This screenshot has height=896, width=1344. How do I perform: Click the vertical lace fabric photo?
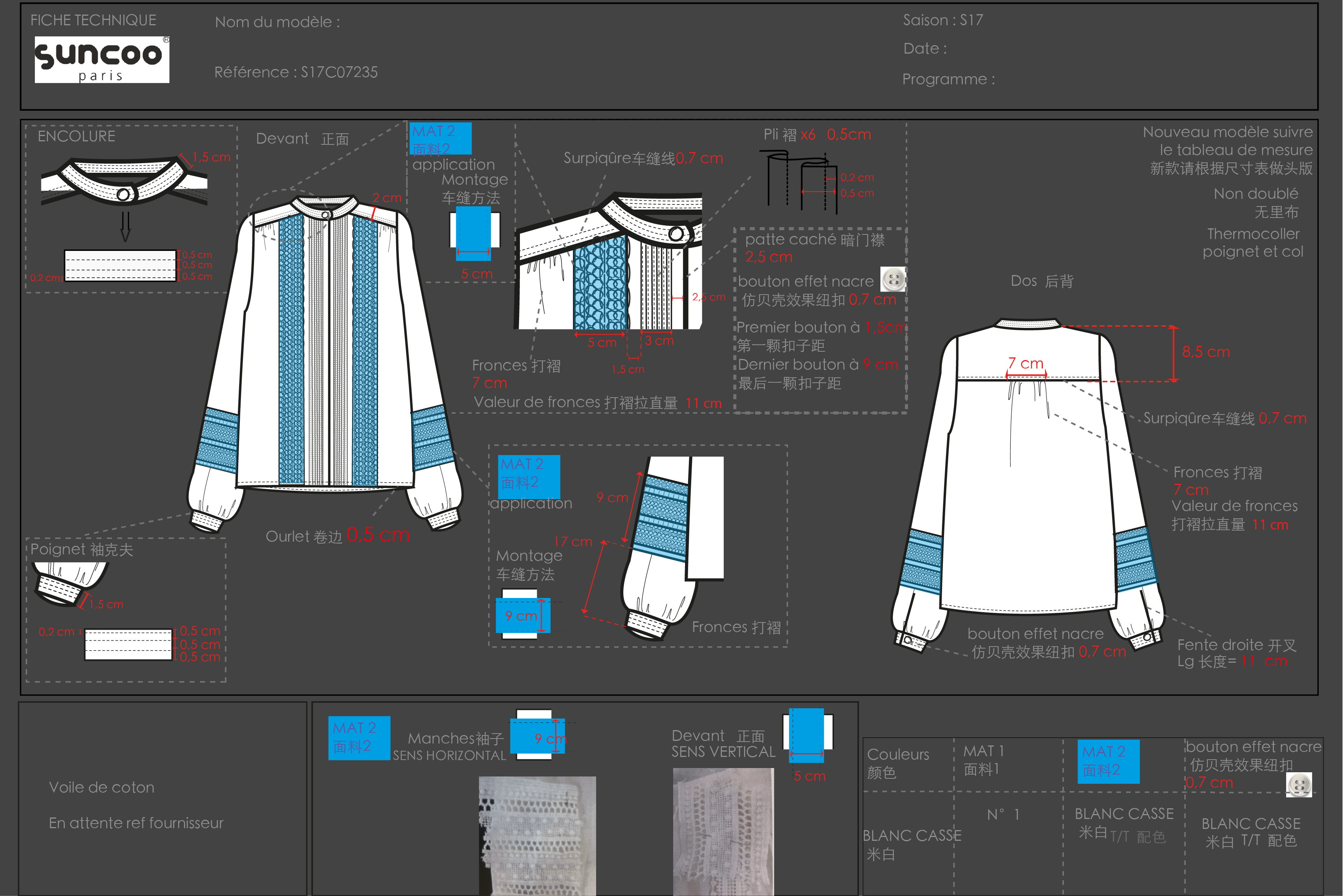723,831
